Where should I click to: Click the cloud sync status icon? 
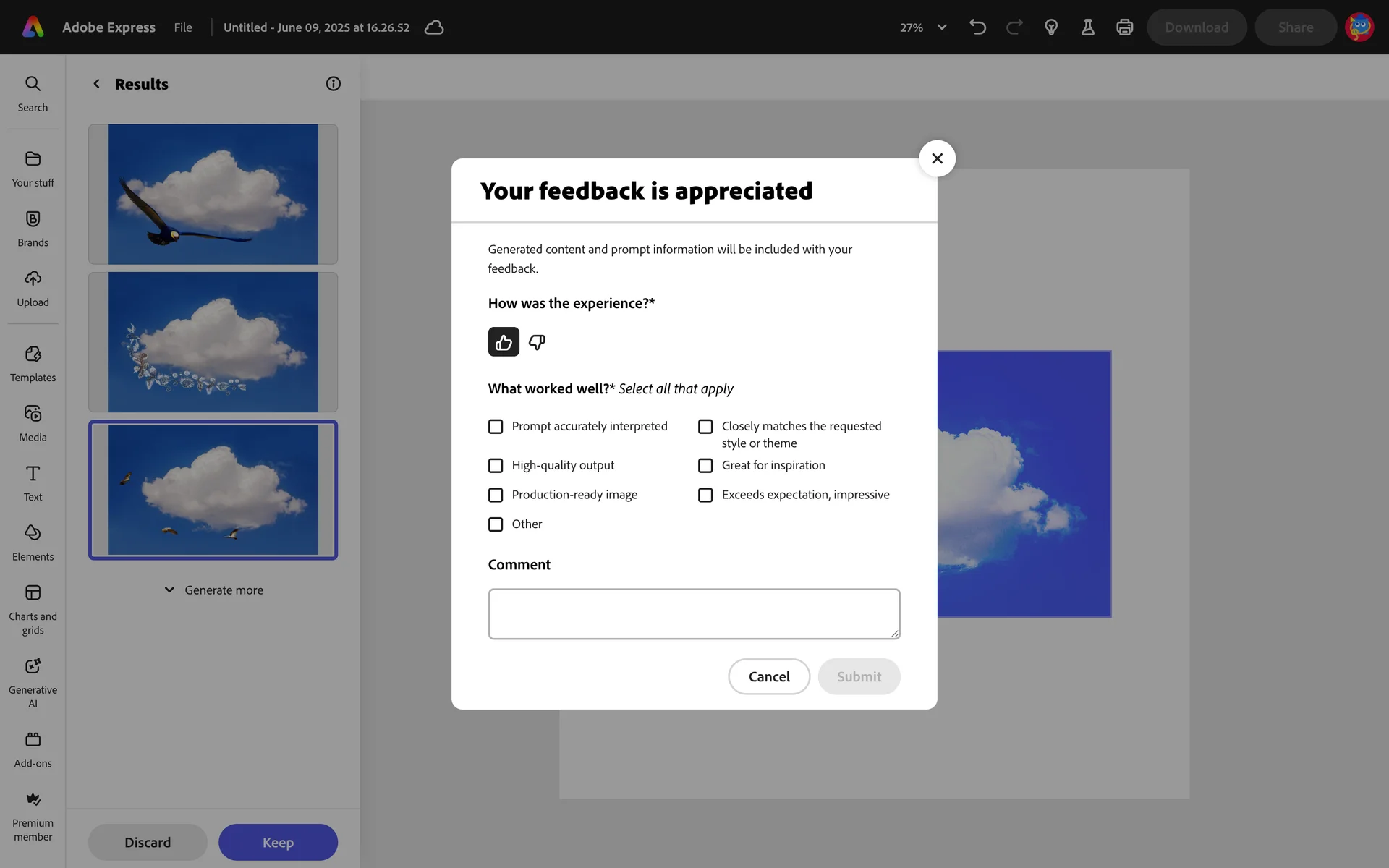(434, 27)
